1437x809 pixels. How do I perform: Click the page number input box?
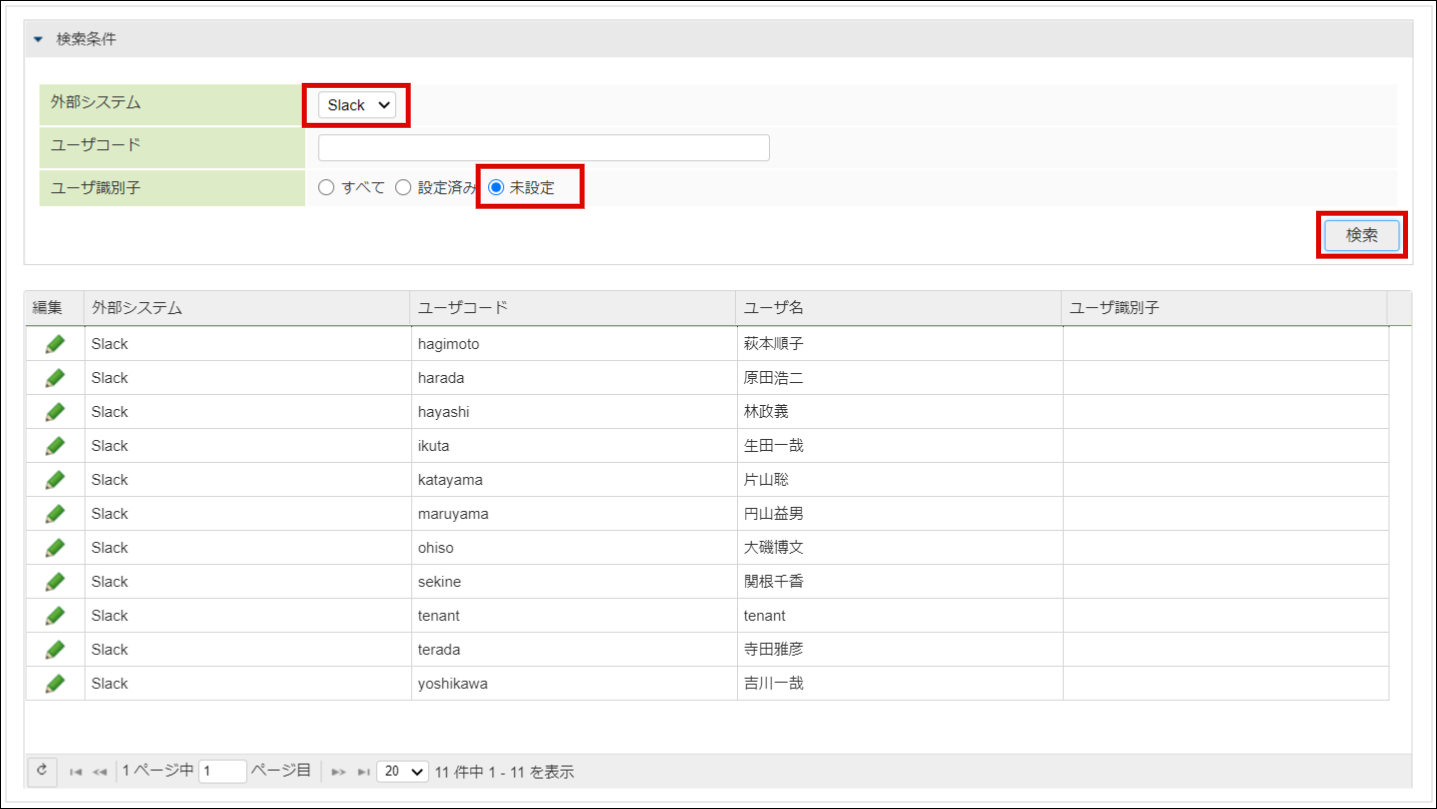(x=222, y=771)
